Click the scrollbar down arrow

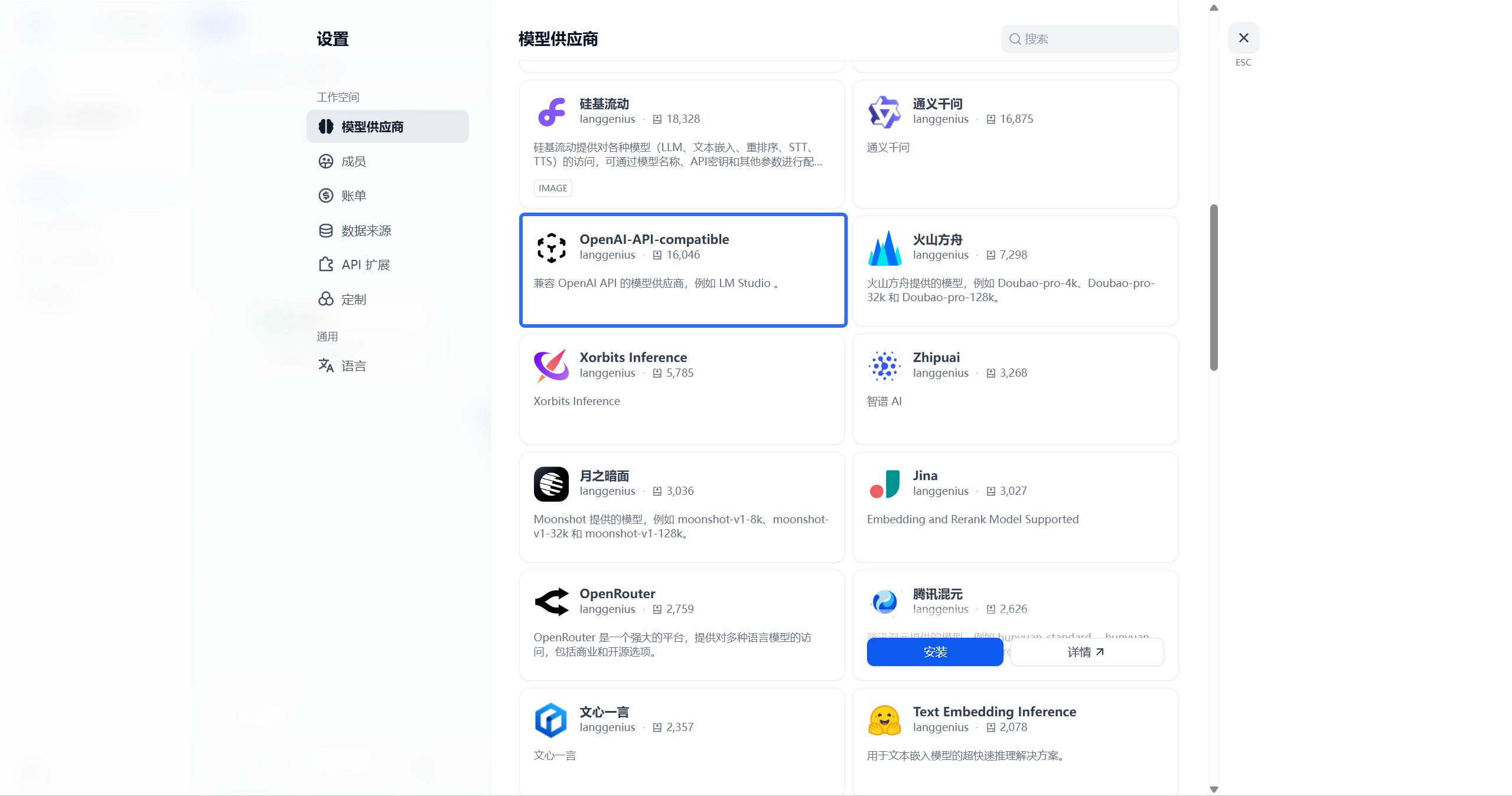coord(1214,789)
